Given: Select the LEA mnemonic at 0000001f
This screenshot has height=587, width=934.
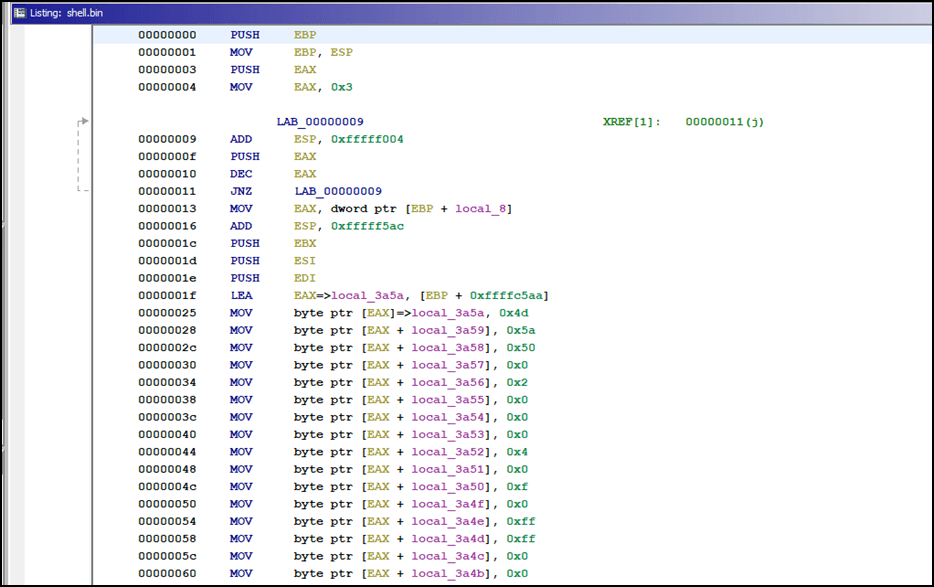Looking at the screenshot, I should pyautogui.click(x=240, y=296).
